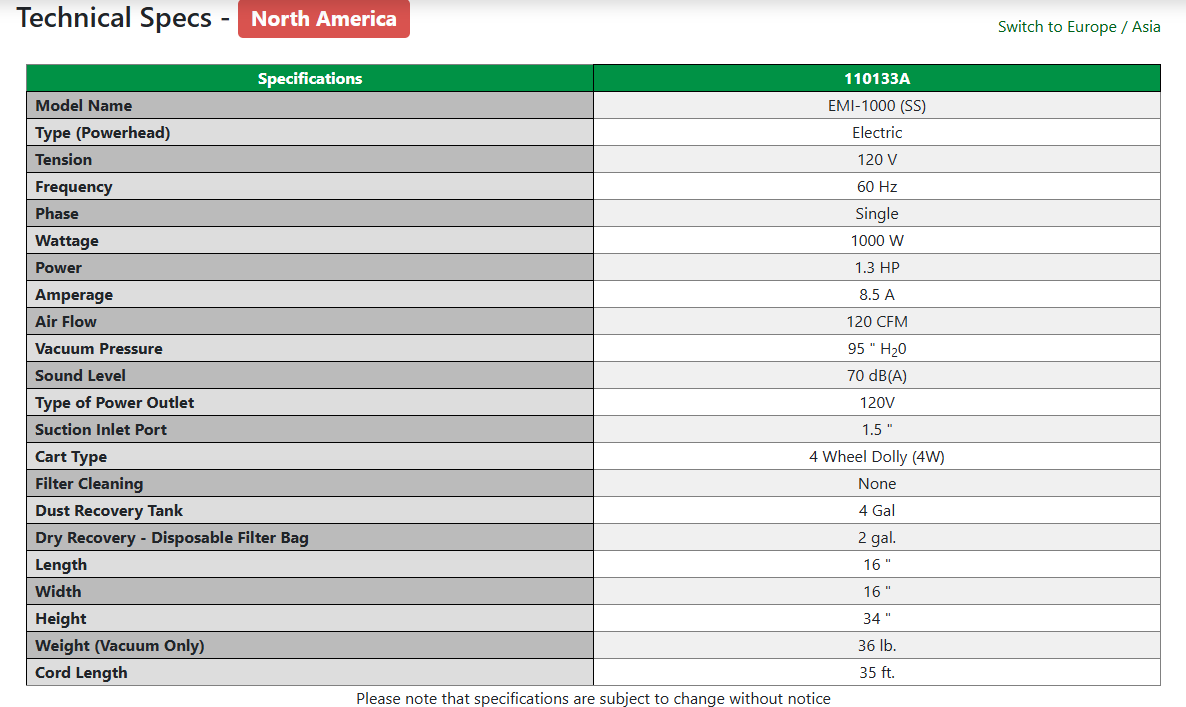Click the specifications subject to change note
Image resolution: width=1186 pixels, height=707 pixels.
[x=593, y=699]
